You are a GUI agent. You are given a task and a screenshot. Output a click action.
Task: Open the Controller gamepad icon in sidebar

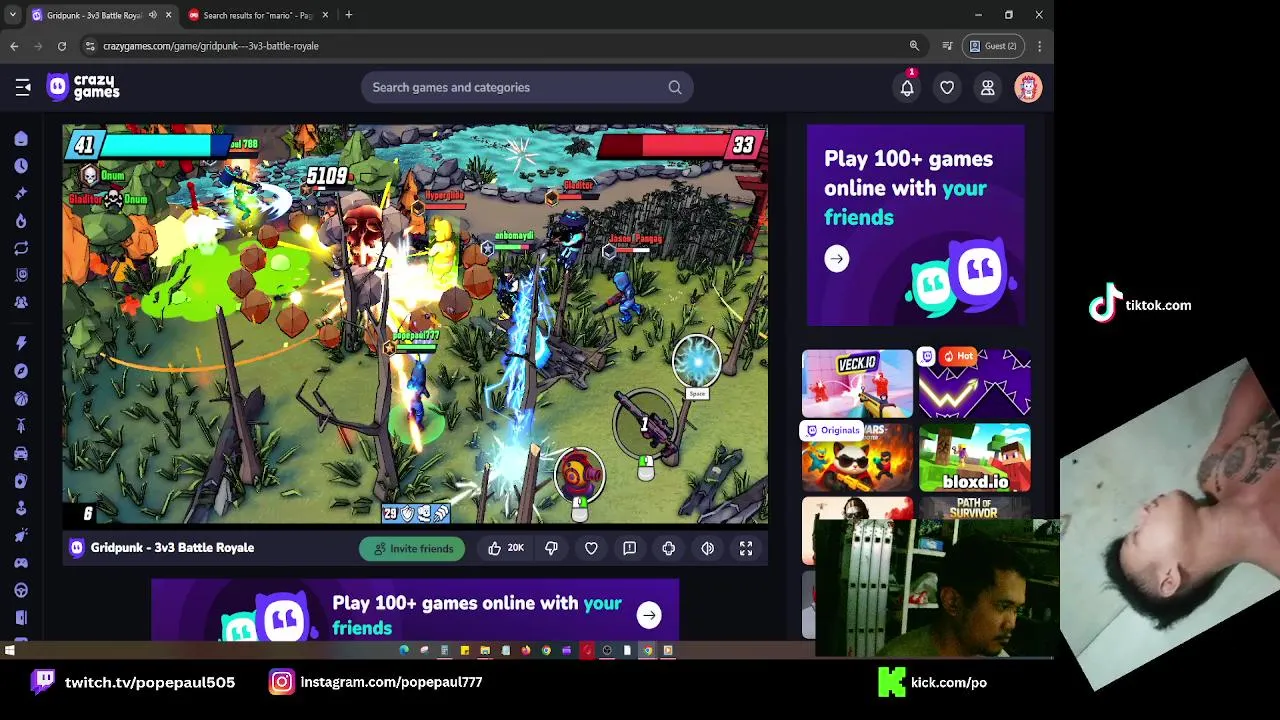[21, 563]
